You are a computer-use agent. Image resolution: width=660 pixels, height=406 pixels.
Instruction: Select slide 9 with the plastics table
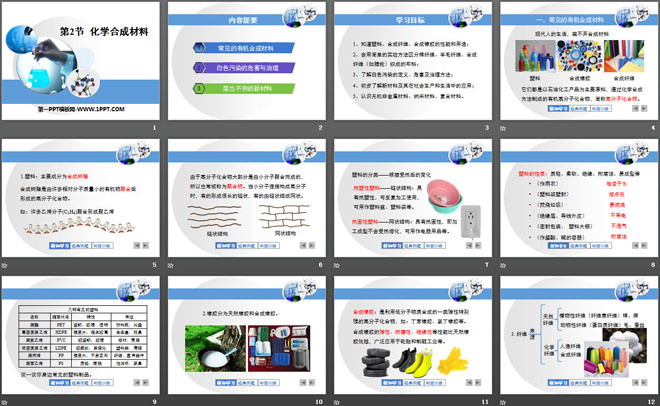click(x=81, y=335)
